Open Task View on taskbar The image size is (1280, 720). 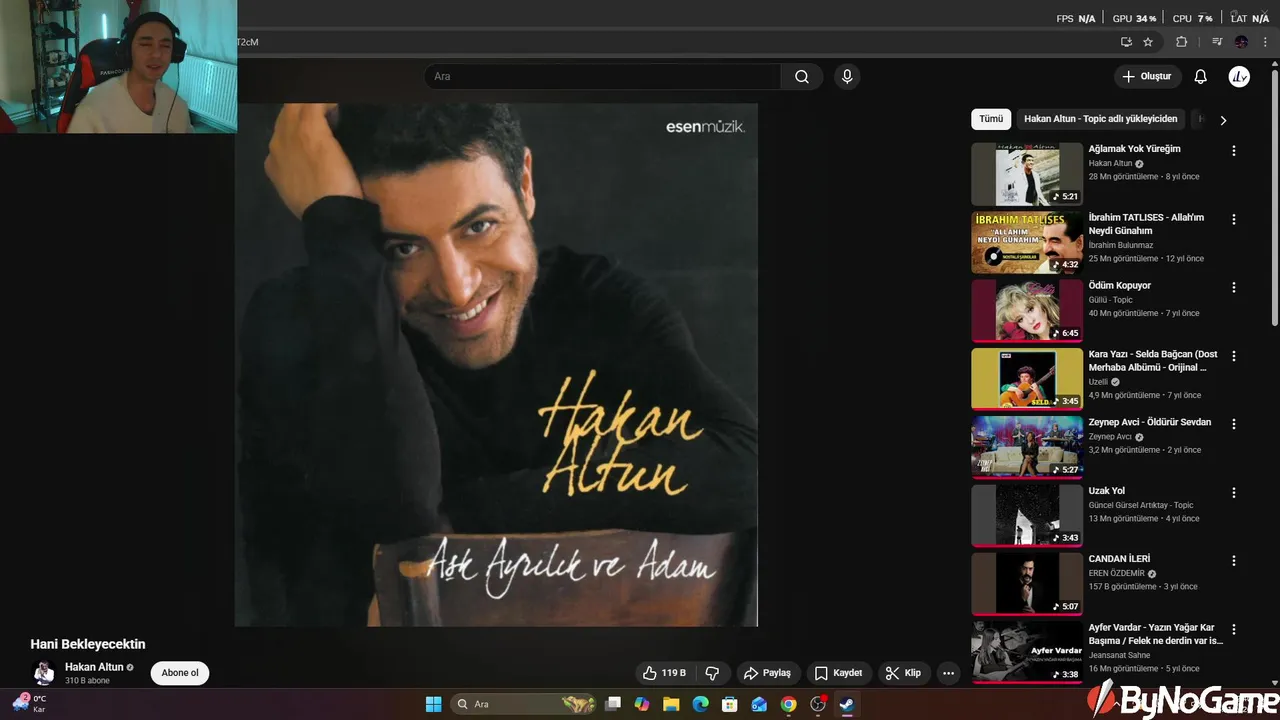tap(613, 704)
